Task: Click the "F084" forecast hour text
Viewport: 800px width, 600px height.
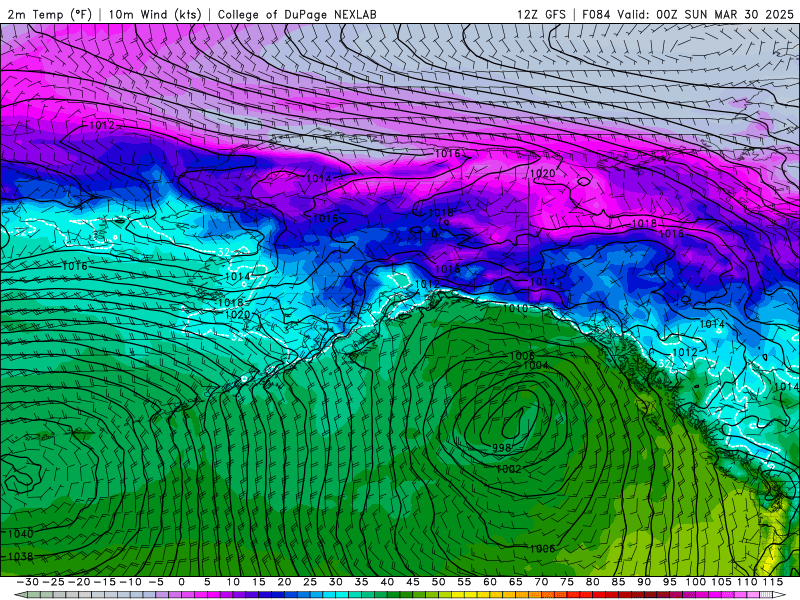Action: [596, 14]
